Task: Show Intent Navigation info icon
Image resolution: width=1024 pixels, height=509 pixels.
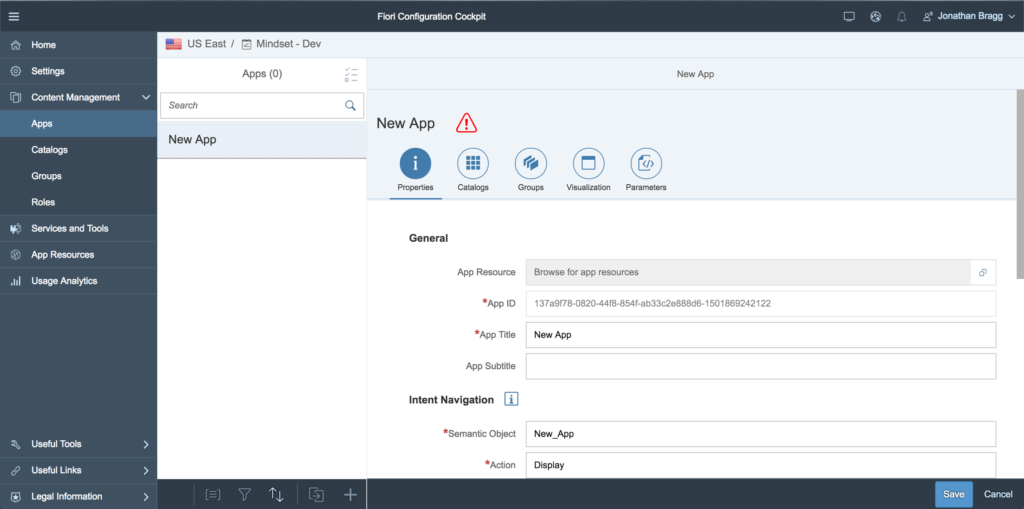Action: [x=511, y=399]
